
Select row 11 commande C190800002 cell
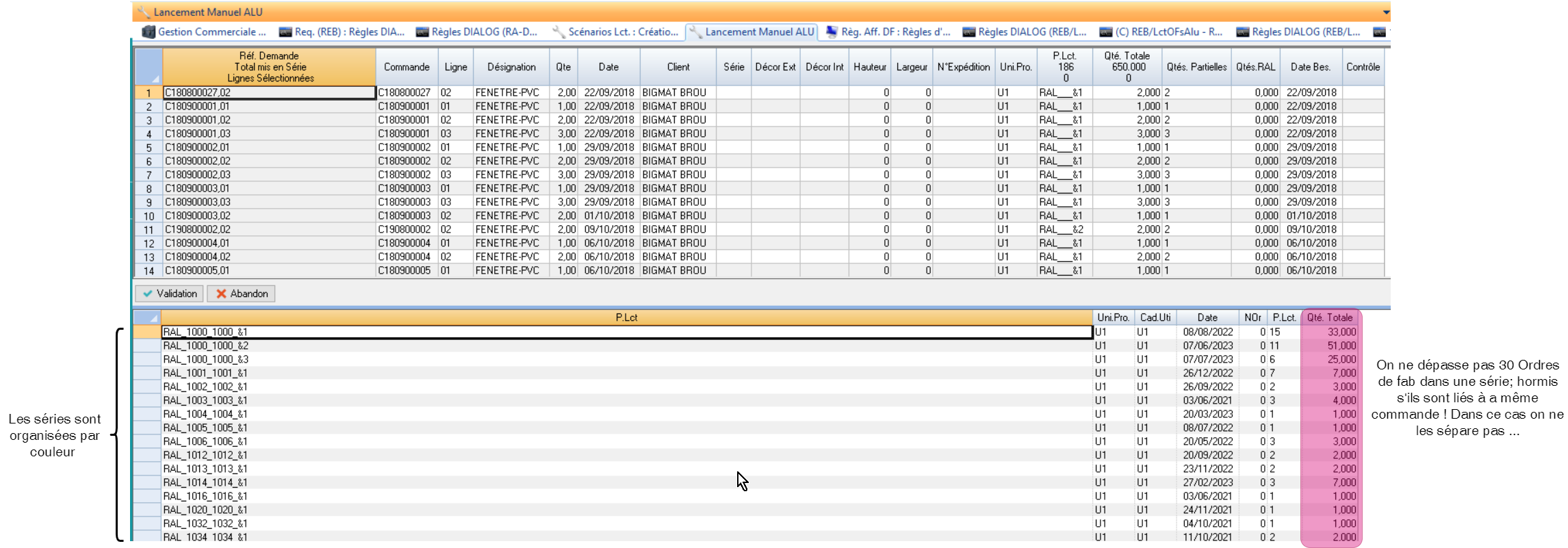(407, 230)
